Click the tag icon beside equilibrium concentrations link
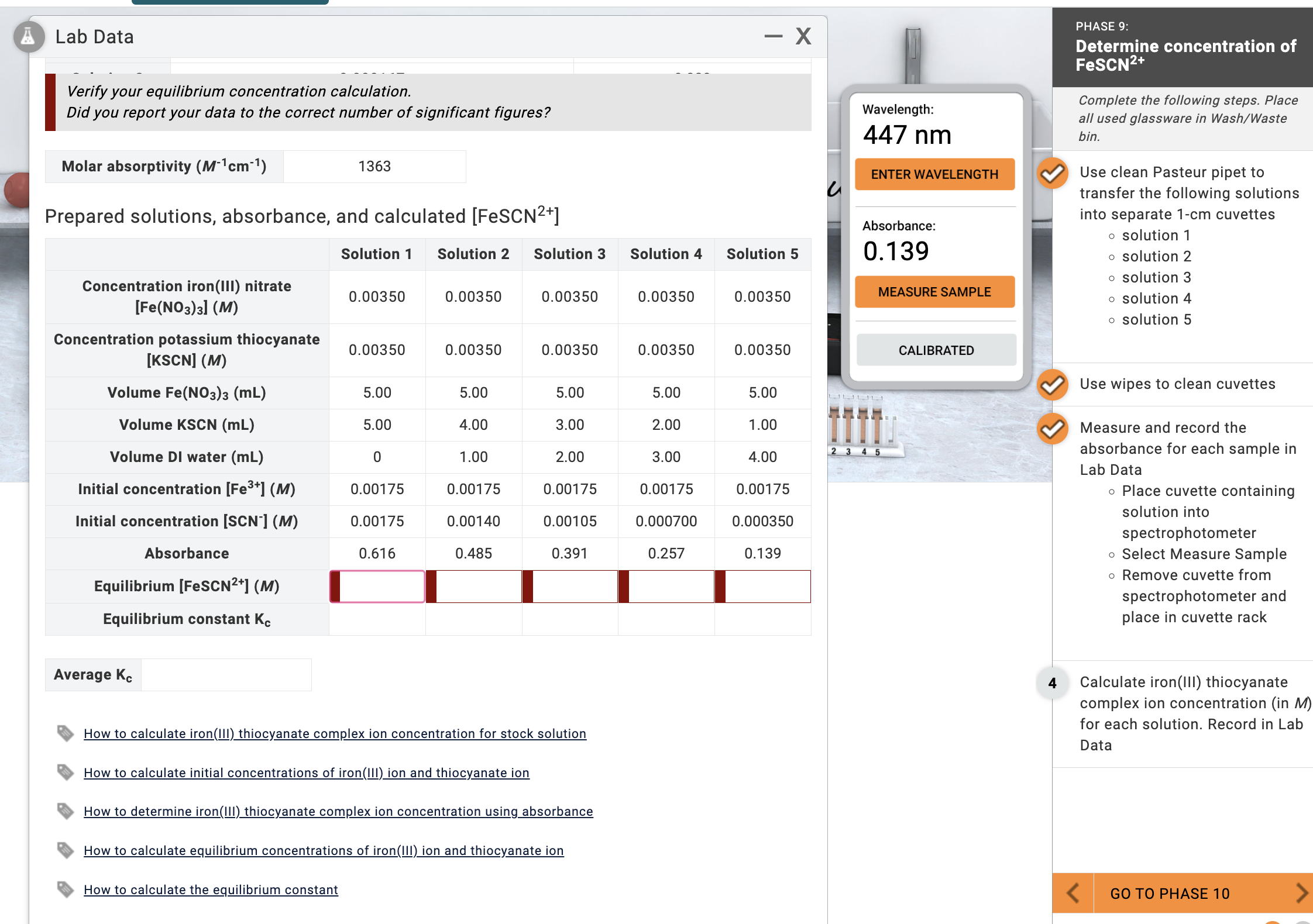1313x924 pixels. click(66, 850)
